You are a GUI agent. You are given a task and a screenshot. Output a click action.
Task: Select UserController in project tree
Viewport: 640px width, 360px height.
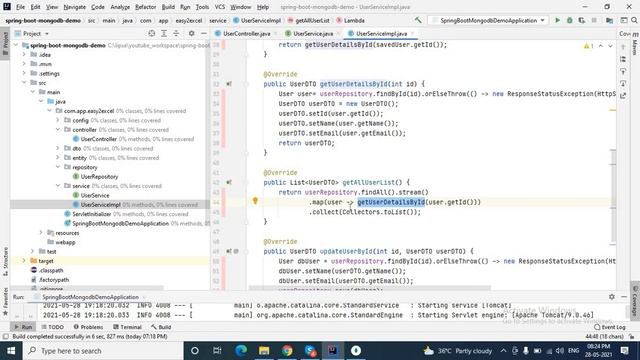pyautogui.click(x=99, y=139)
